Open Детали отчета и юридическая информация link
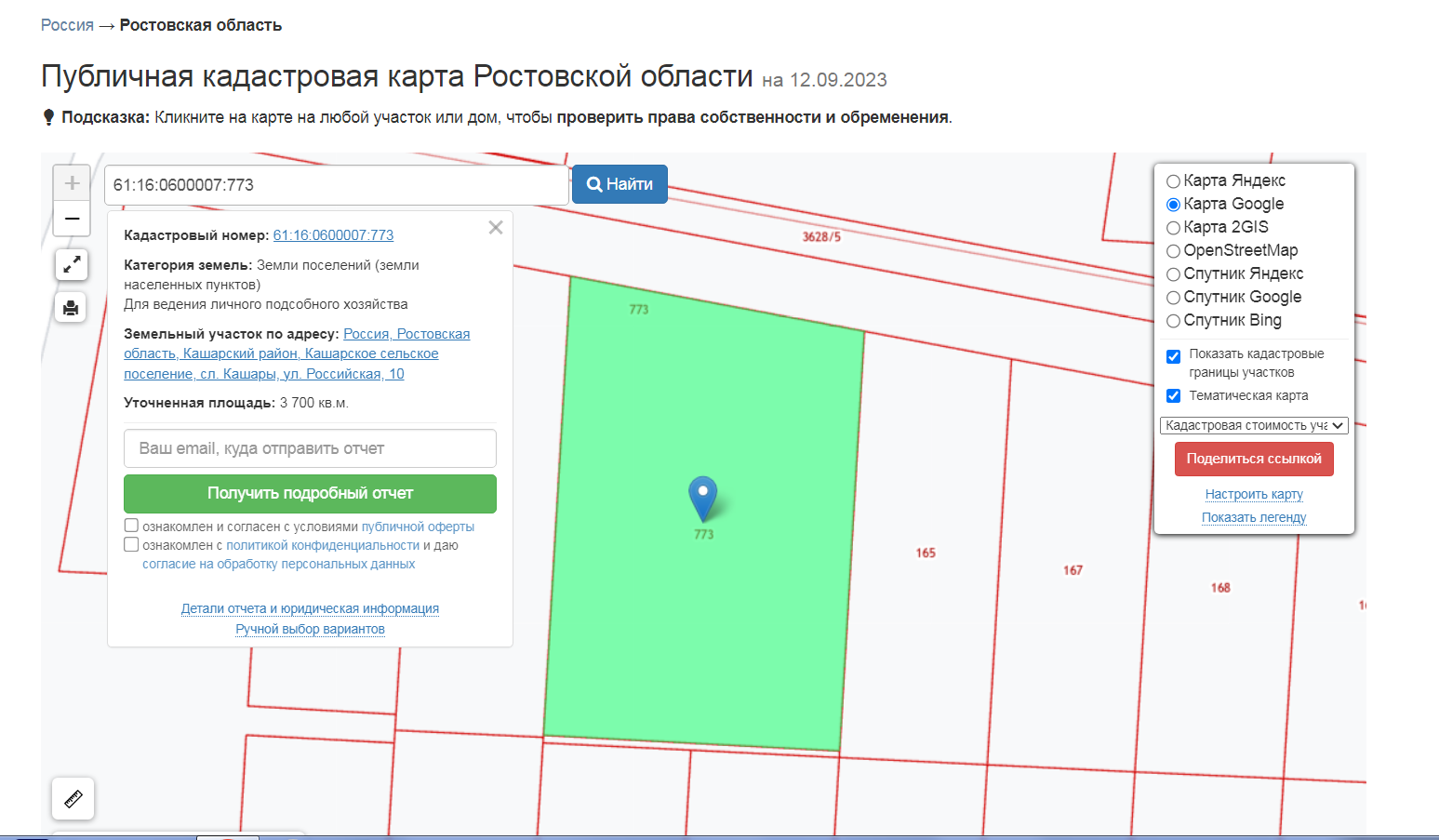 pos(310,608)
